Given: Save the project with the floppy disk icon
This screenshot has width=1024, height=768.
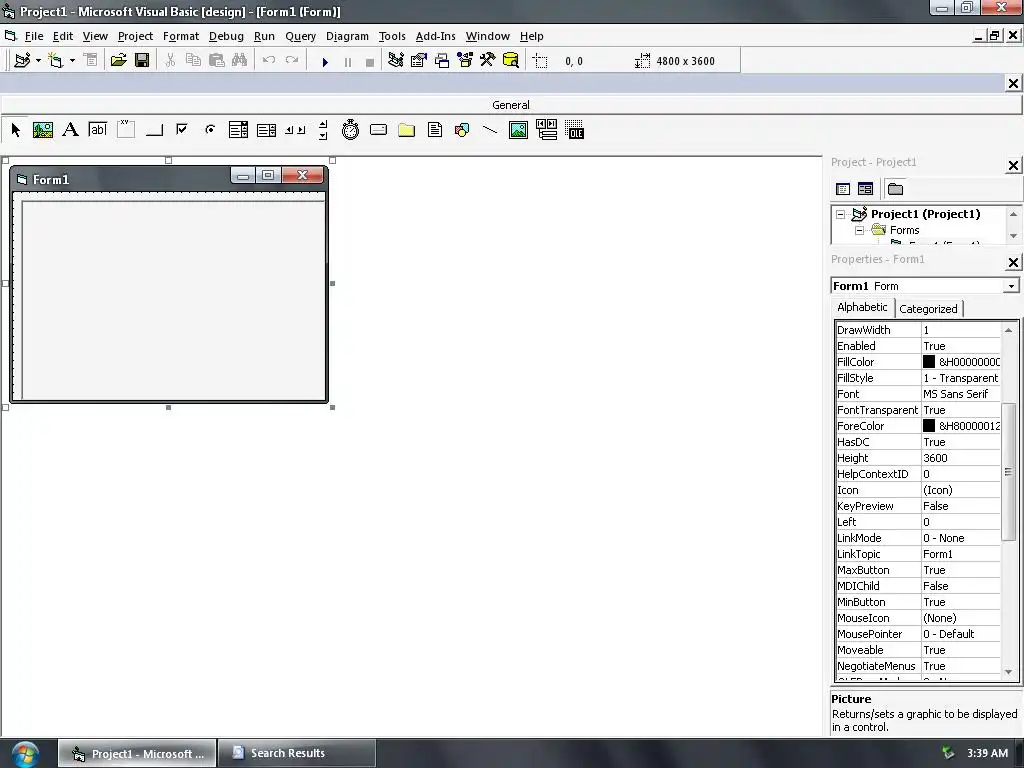Looking at the screenshot, I should tap(142, 61).
